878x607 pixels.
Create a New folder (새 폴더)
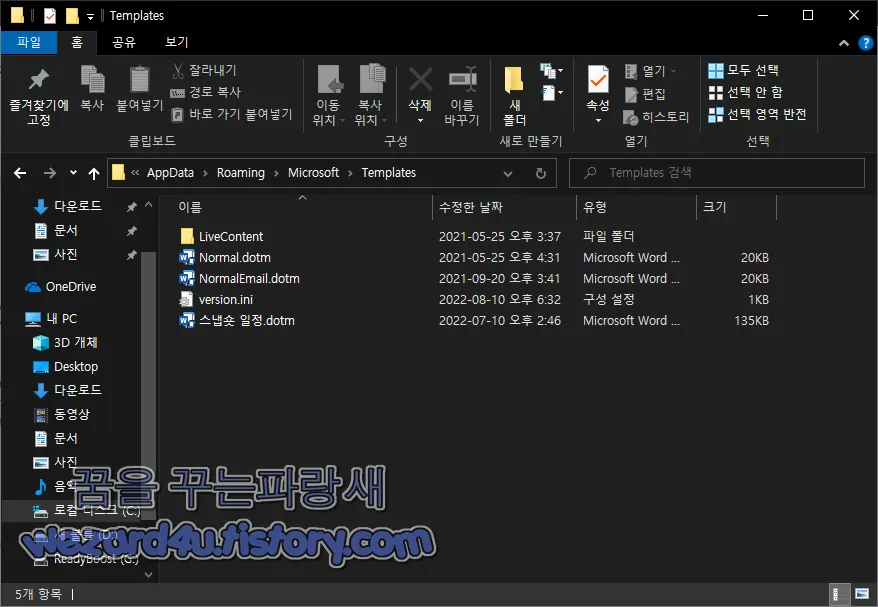[514, 95]
